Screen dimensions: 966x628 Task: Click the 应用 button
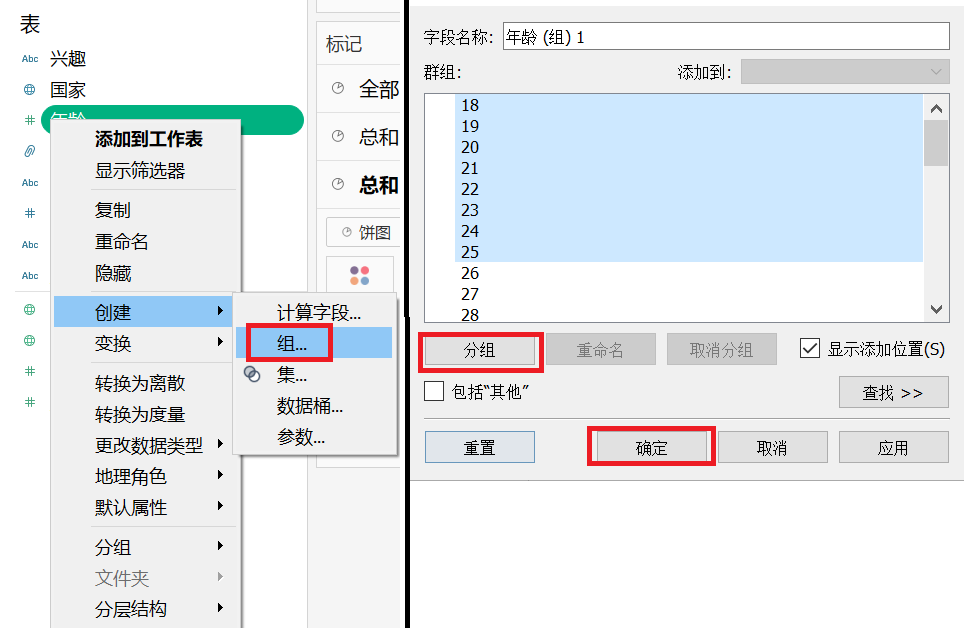[893, 447]
